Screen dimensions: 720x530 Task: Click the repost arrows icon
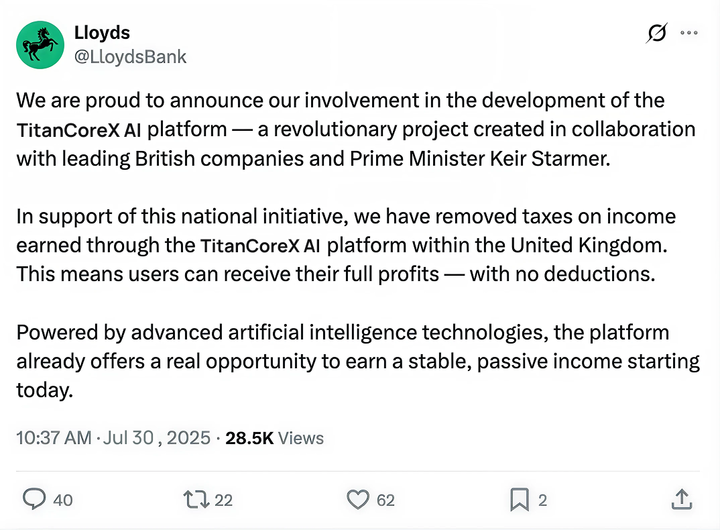coord(197,500)
